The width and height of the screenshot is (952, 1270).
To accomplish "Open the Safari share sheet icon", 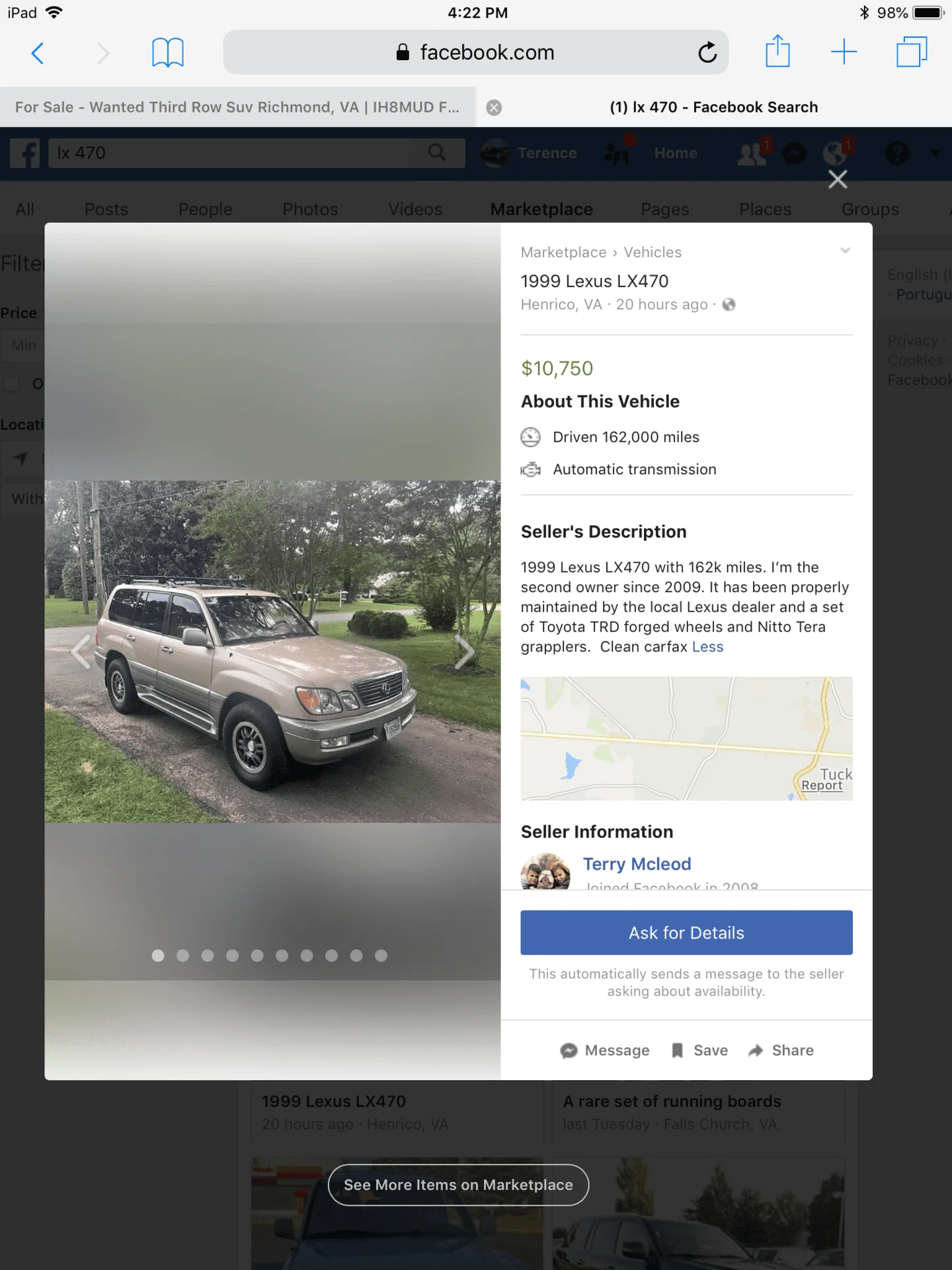I will [777, 51].
